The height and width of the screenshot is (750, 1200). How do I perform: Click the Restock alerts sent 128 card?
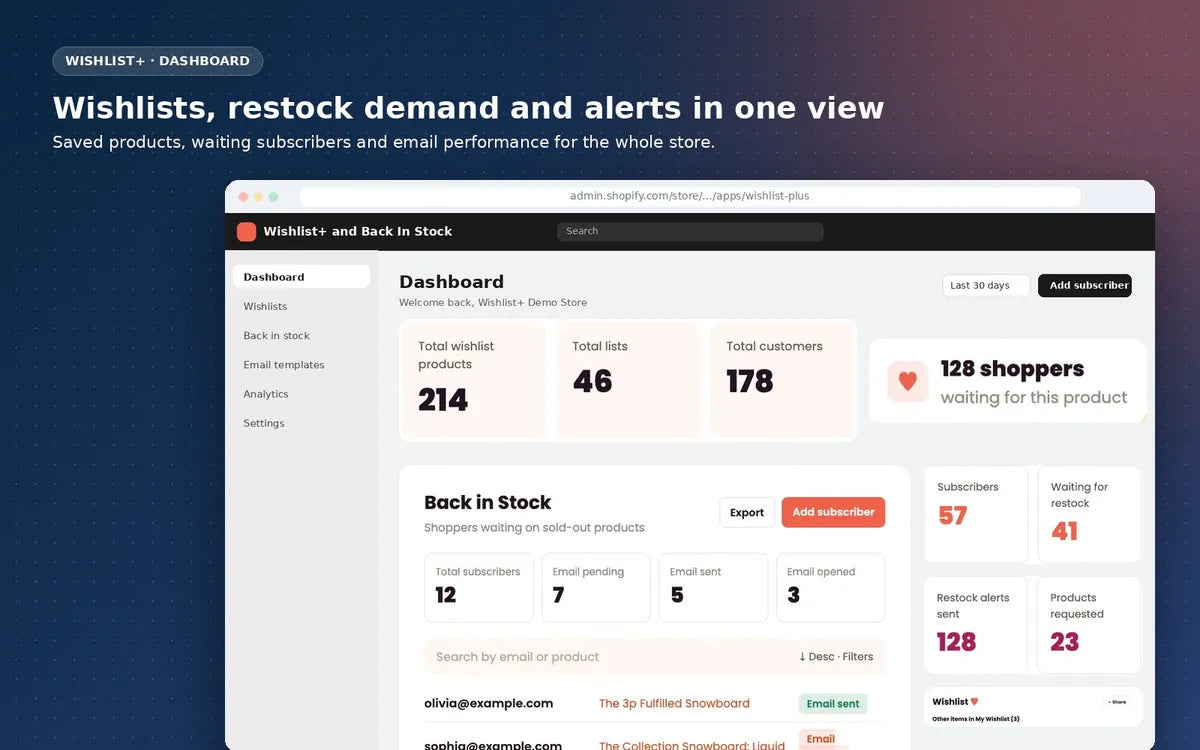[975, 625]
